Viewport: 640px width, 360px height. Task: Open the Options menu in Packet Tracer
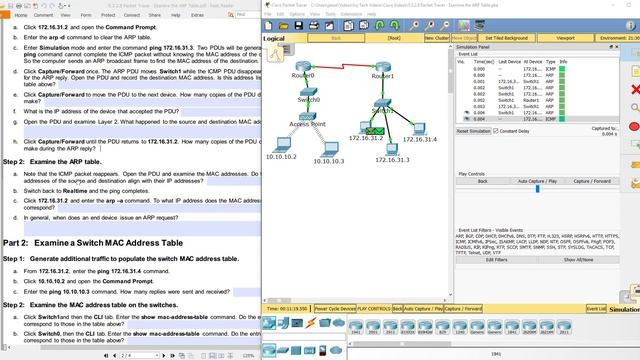pos(297,14)
